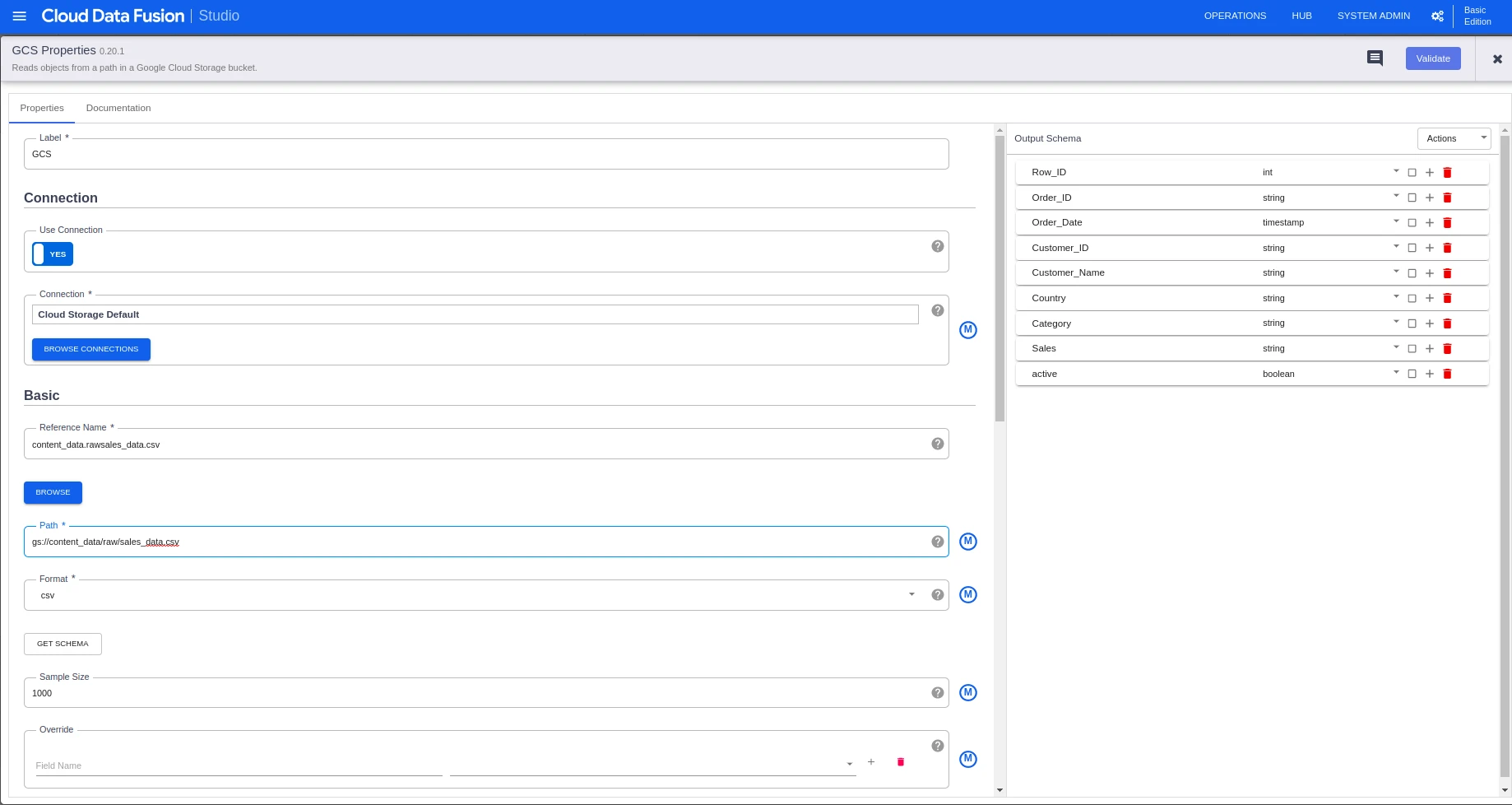Focus the Override Field Name input
Image resolution: width=1512 pixels, height=805 pixels.
pos(239,765)
